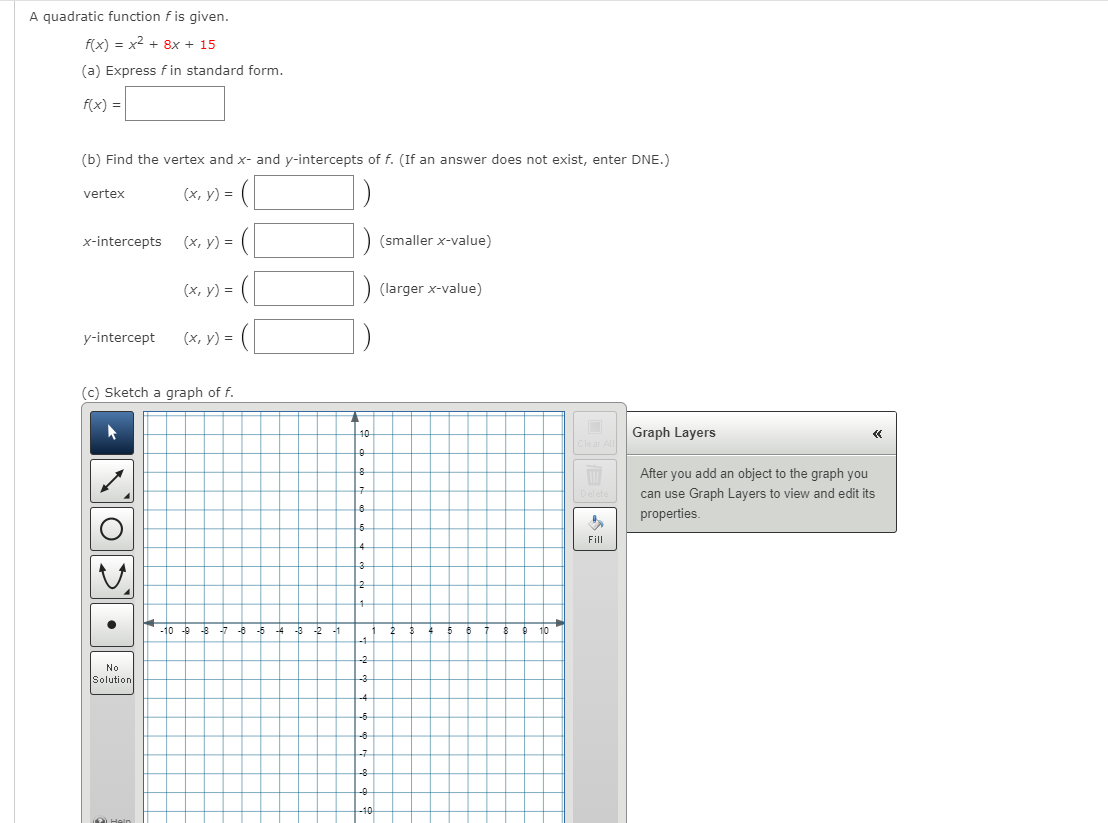
Task: Select the smaller x-value intercept answer box
Action: pyautogui.click(x=303, y=240)
